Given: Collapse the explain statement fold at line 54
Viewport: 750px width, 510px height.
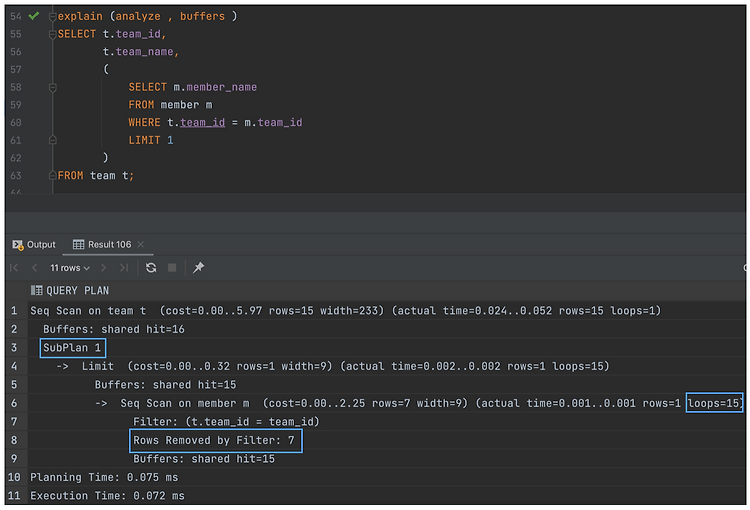Looking at the screenshot, I should pyautogui.click(x=53, y=17).
